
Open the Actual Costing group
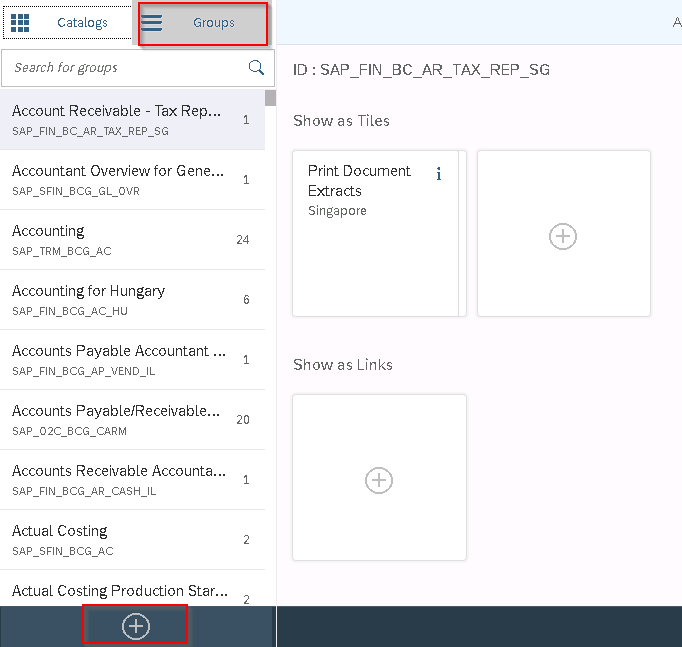click(117, 539)
